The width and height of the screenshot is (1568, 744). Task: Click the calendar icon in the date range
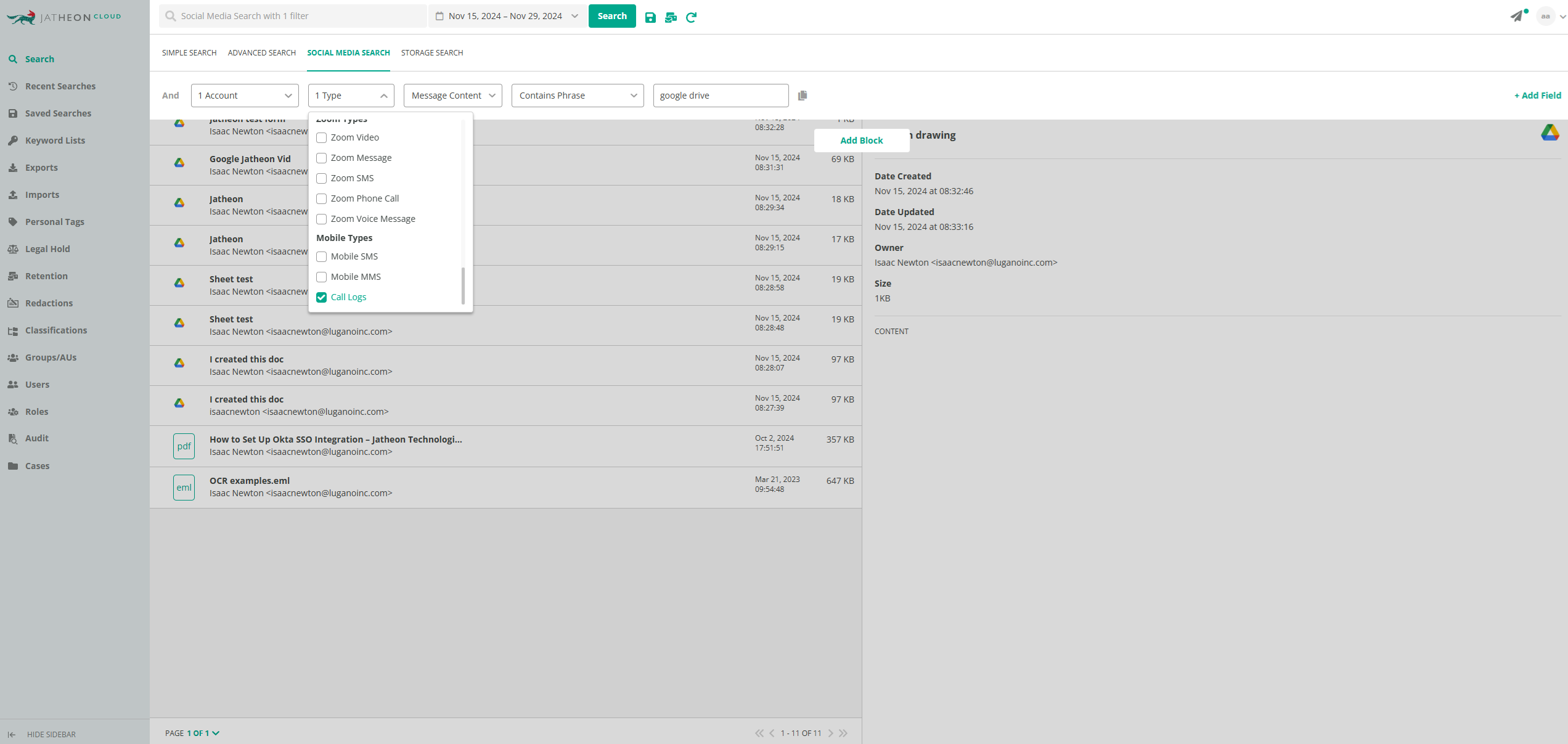(x=439, y=16)
